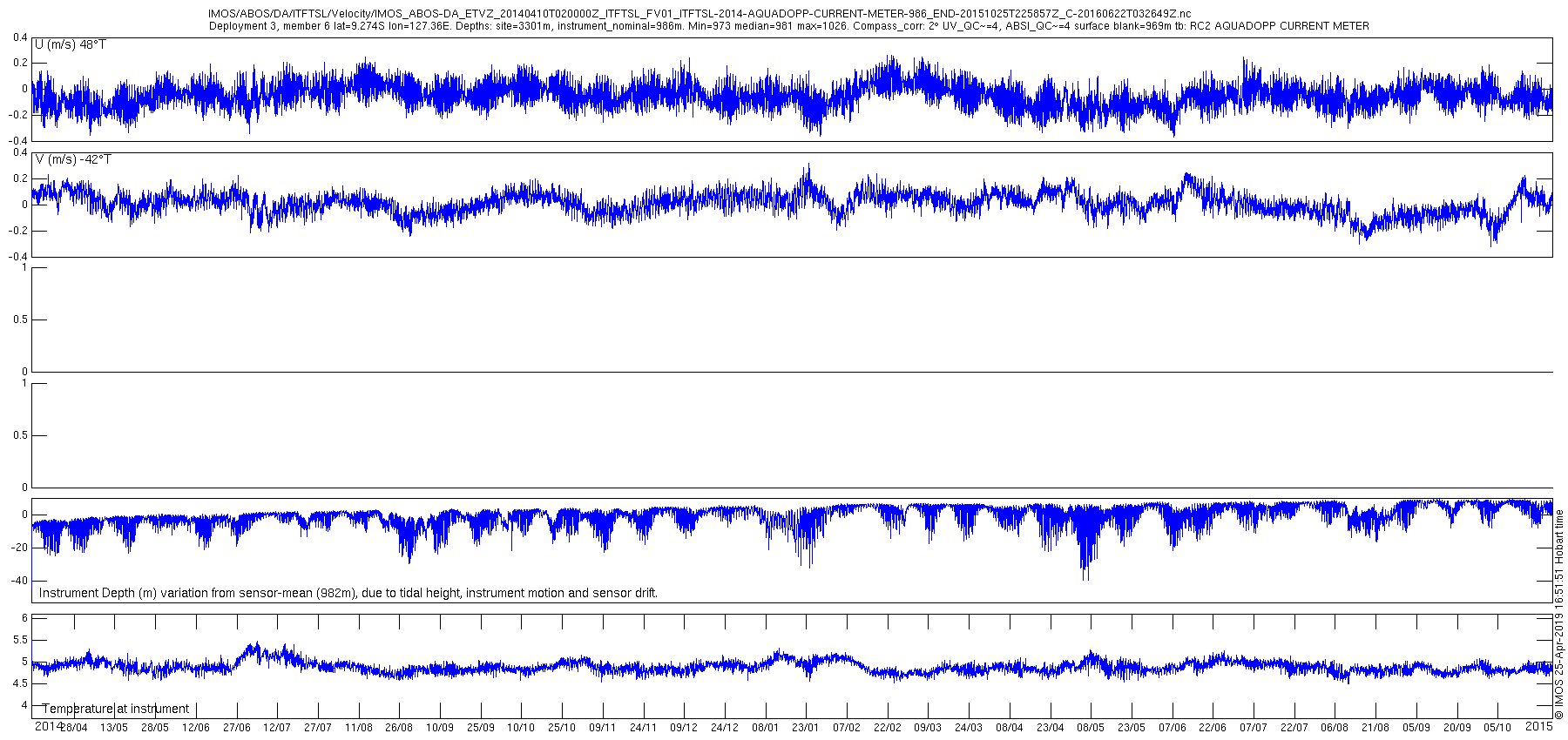Screen dimensions: 1568x740
Task: Click the '22/07' date tick label
Action: [x=1294, y=728]
